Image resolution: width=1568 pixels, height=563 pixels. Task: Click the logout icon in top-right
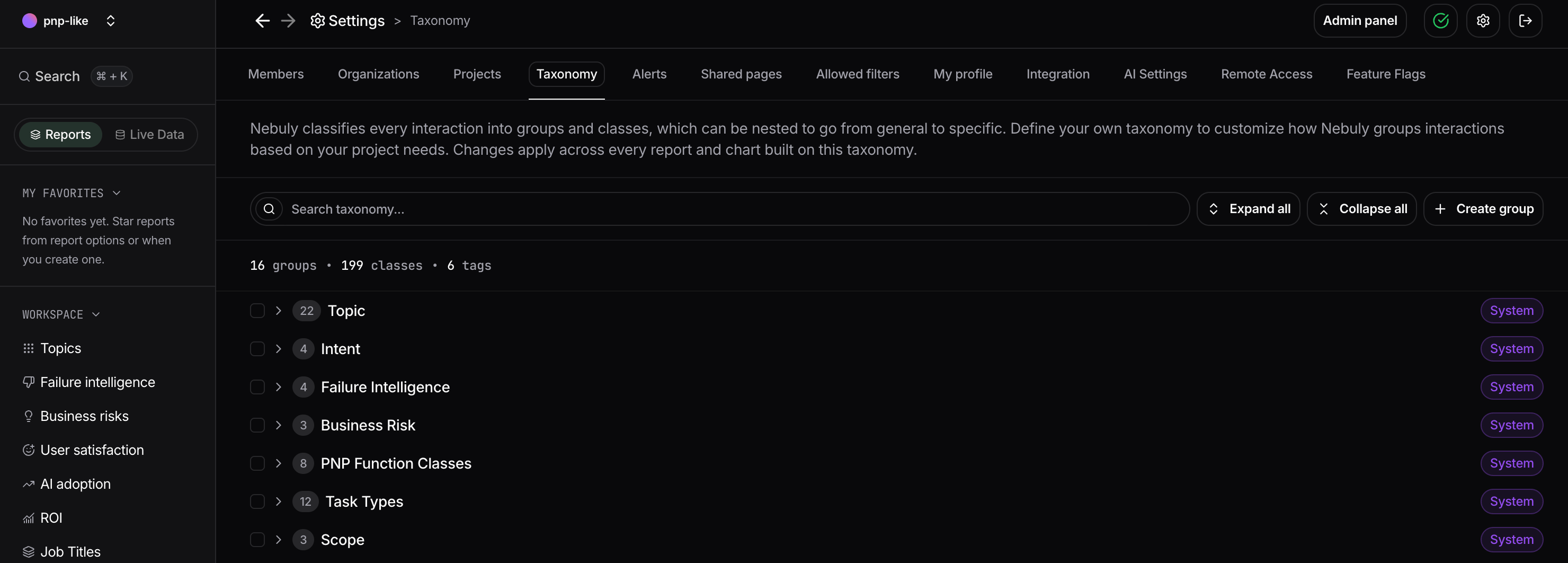click(x=1525, y=21)
